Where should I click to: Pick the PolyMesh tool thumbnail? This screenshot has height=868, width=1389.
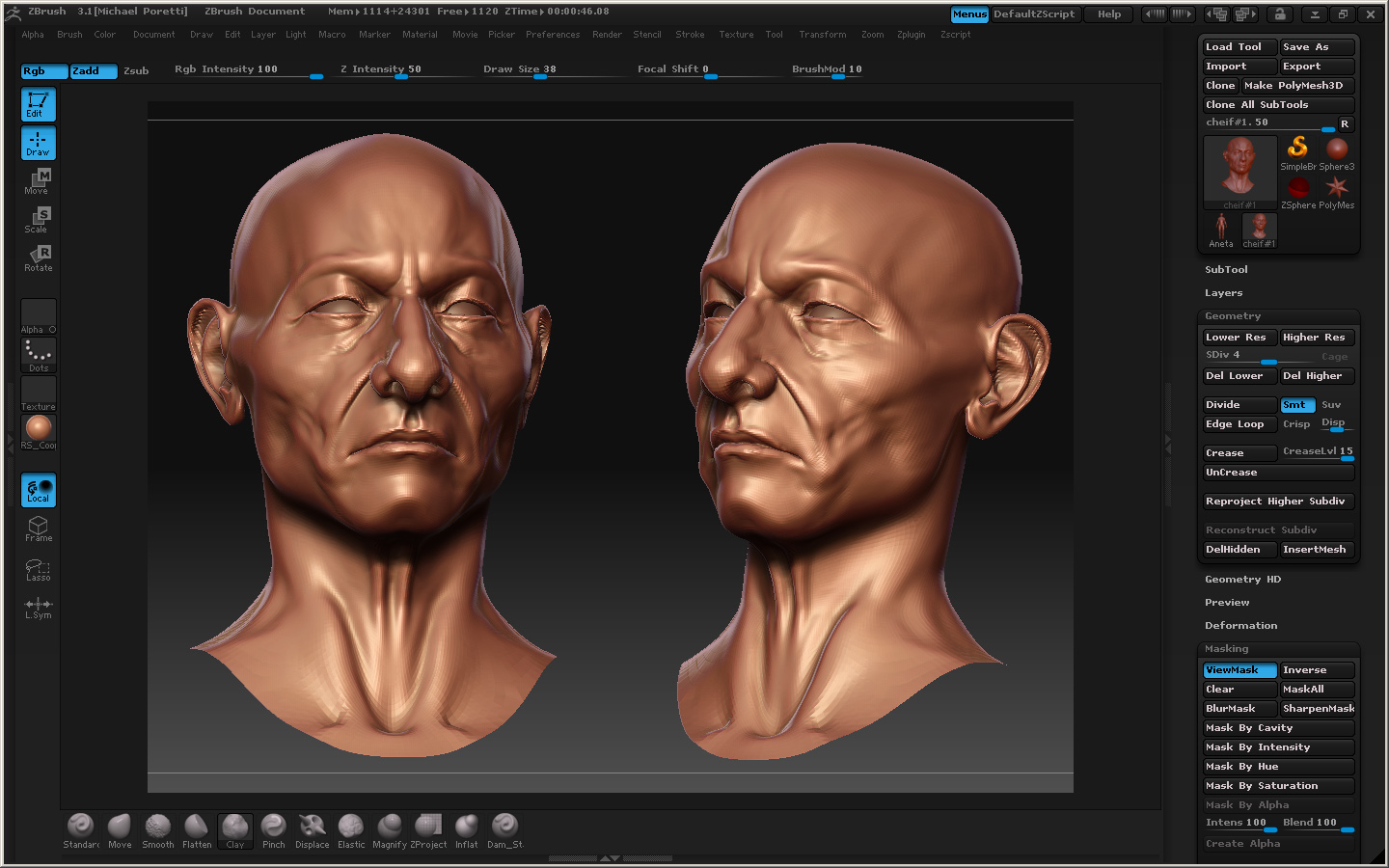tap(1337, 192)
